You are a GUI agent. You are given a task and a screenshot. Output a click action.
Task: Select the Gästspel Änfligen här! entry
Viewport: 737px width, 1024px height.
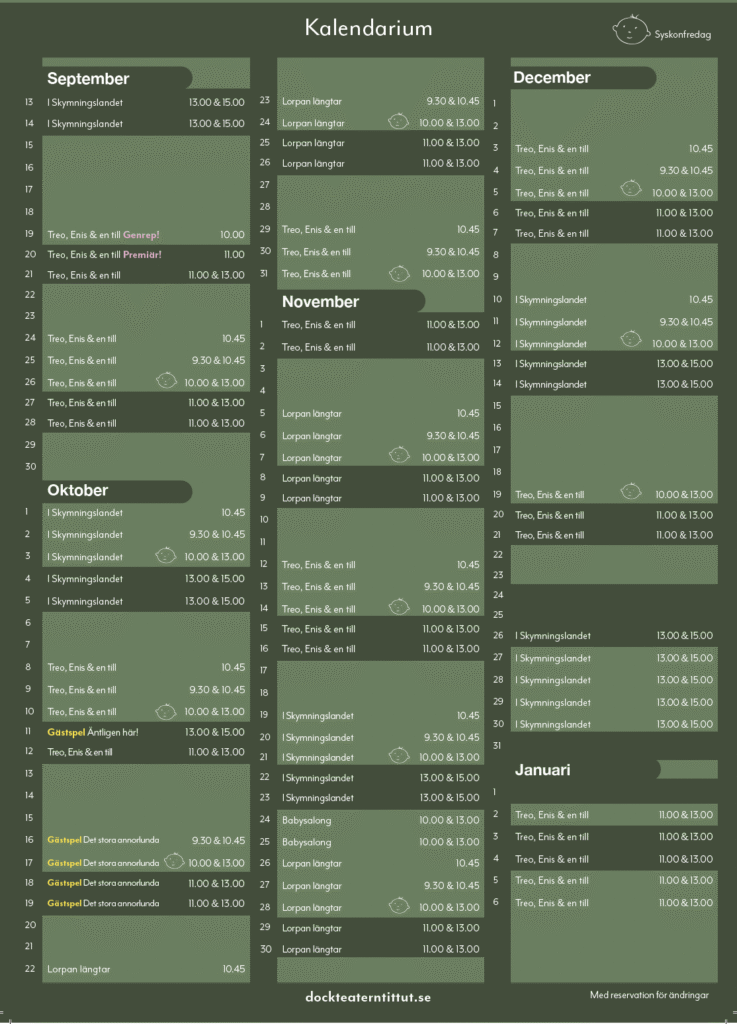[x=92, y=732]
